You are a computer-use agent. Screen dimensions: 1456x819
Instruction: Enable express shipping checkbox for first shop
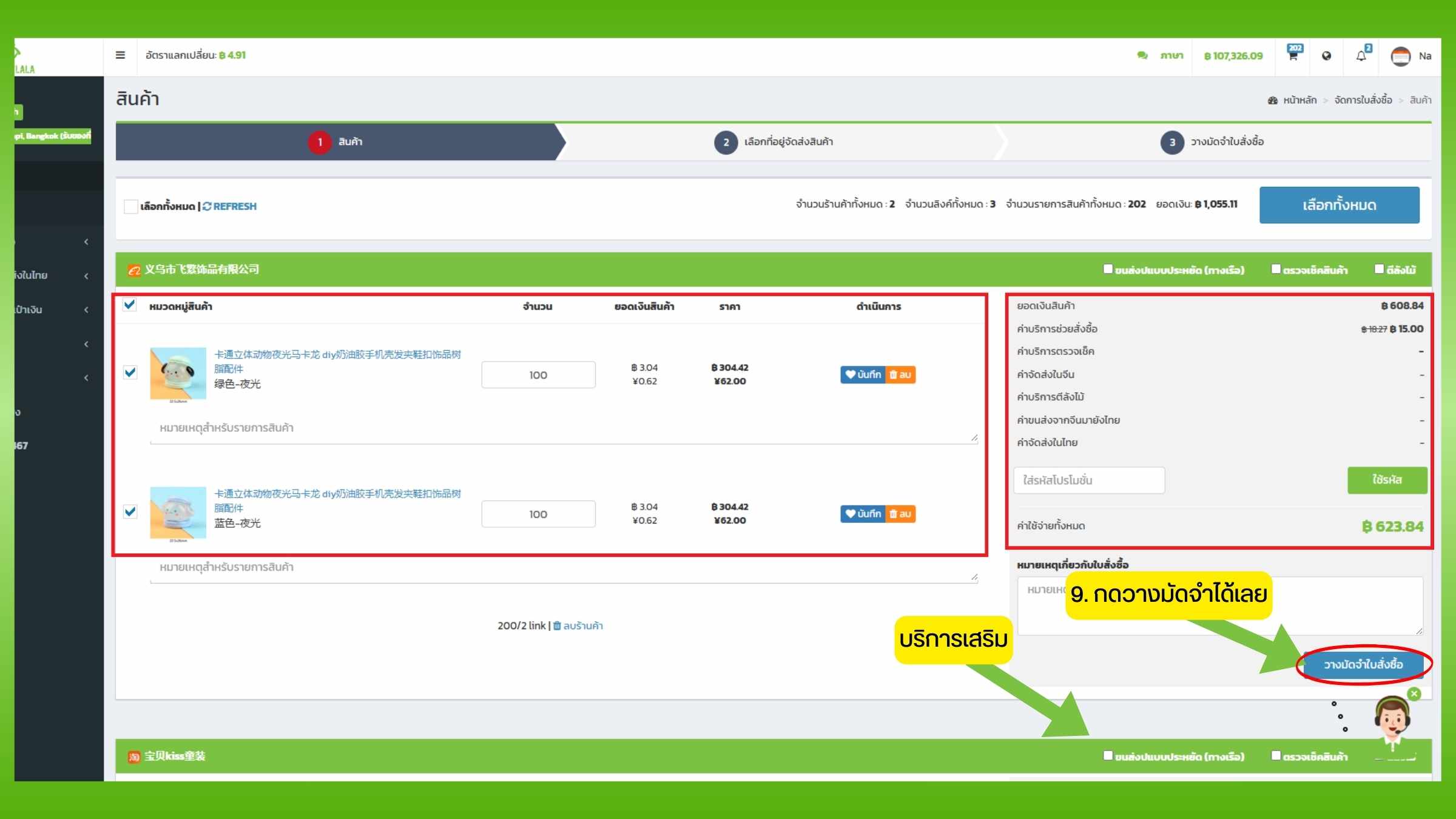pyautogui.click(x=1108, y=269)
